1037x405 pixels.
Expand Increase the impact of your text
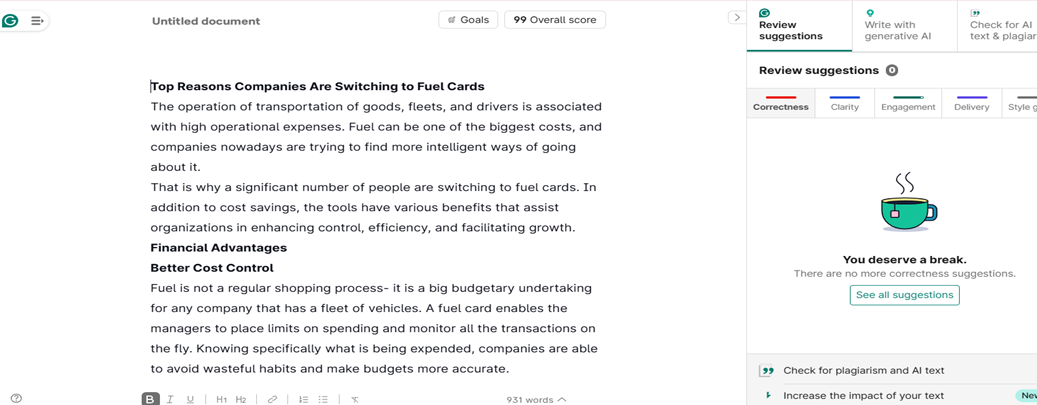(863, 395)
